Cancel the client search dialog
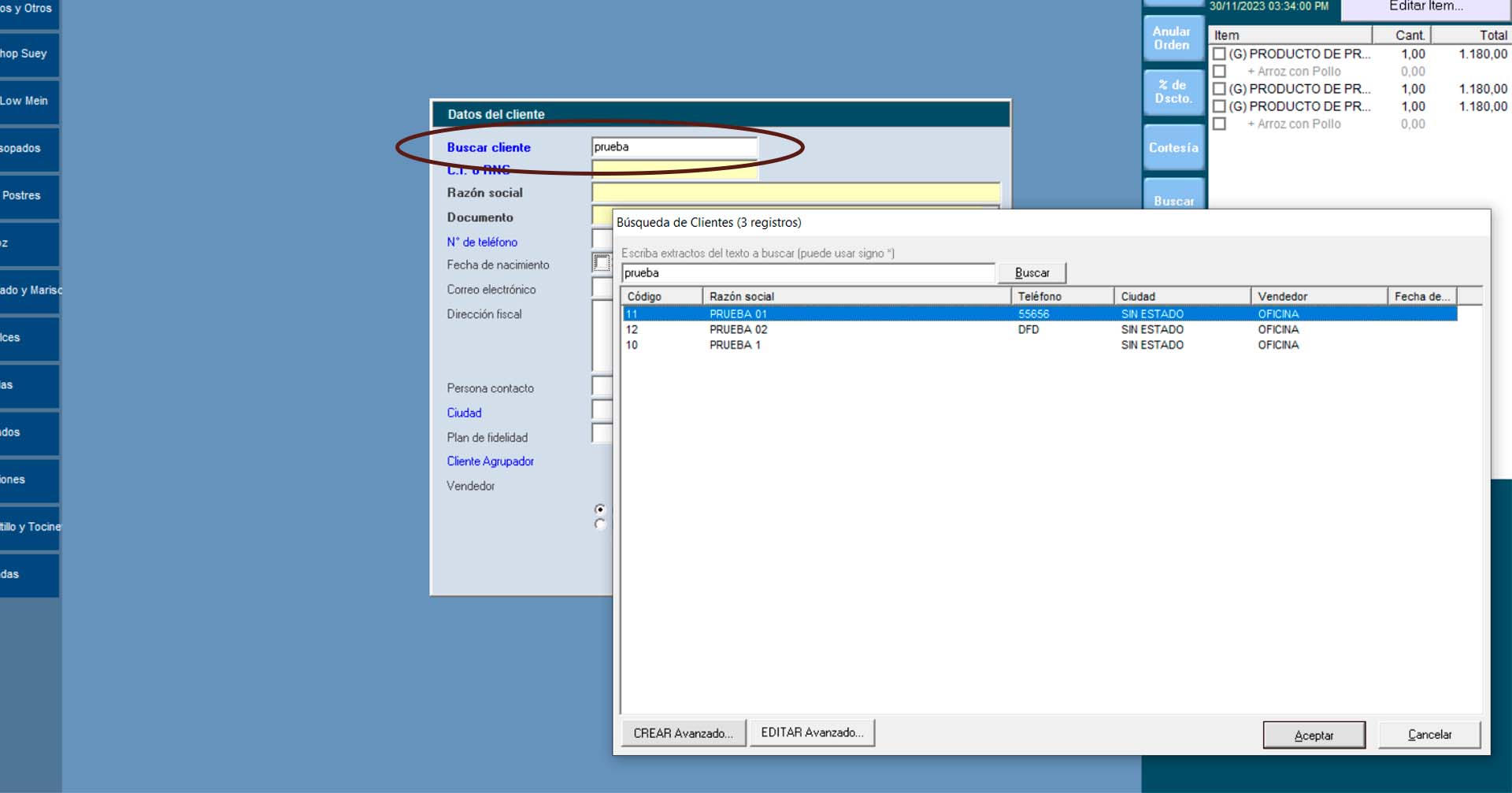Viewport: 1512px width, 793px height. [1429, 735]
